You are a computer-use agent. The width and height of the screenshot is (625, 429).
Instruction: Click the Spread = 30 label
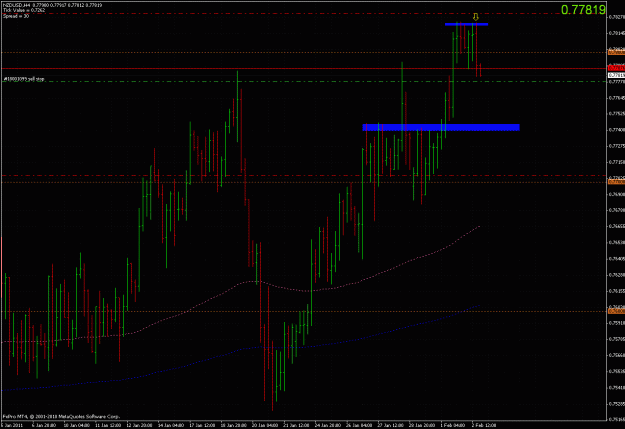pos(16,16)
